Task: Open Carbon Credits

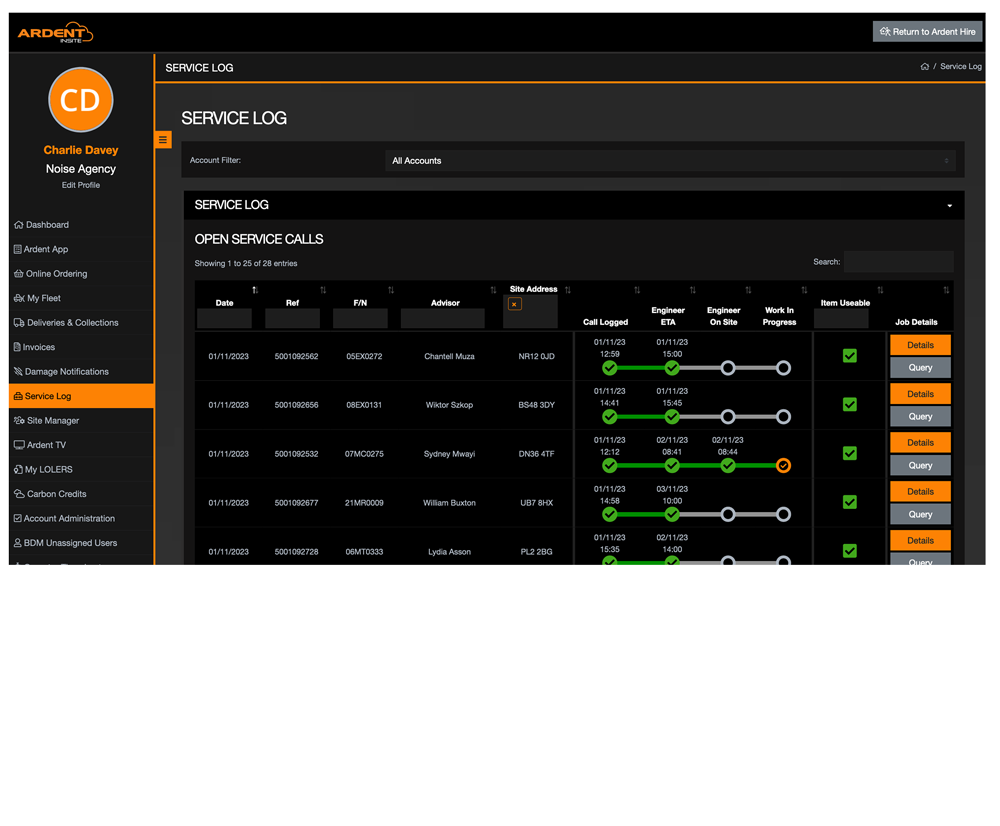Action: [x=81, y=494]
